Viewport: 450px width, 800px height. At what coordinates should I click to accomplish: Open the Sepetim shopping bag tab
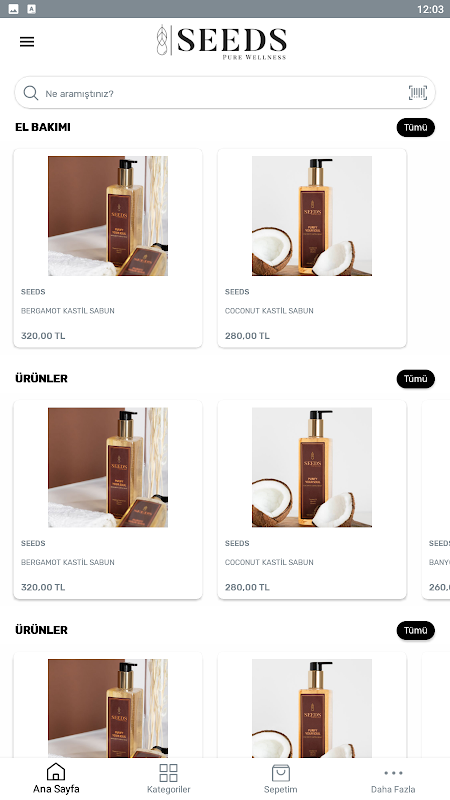pos(281,779)
